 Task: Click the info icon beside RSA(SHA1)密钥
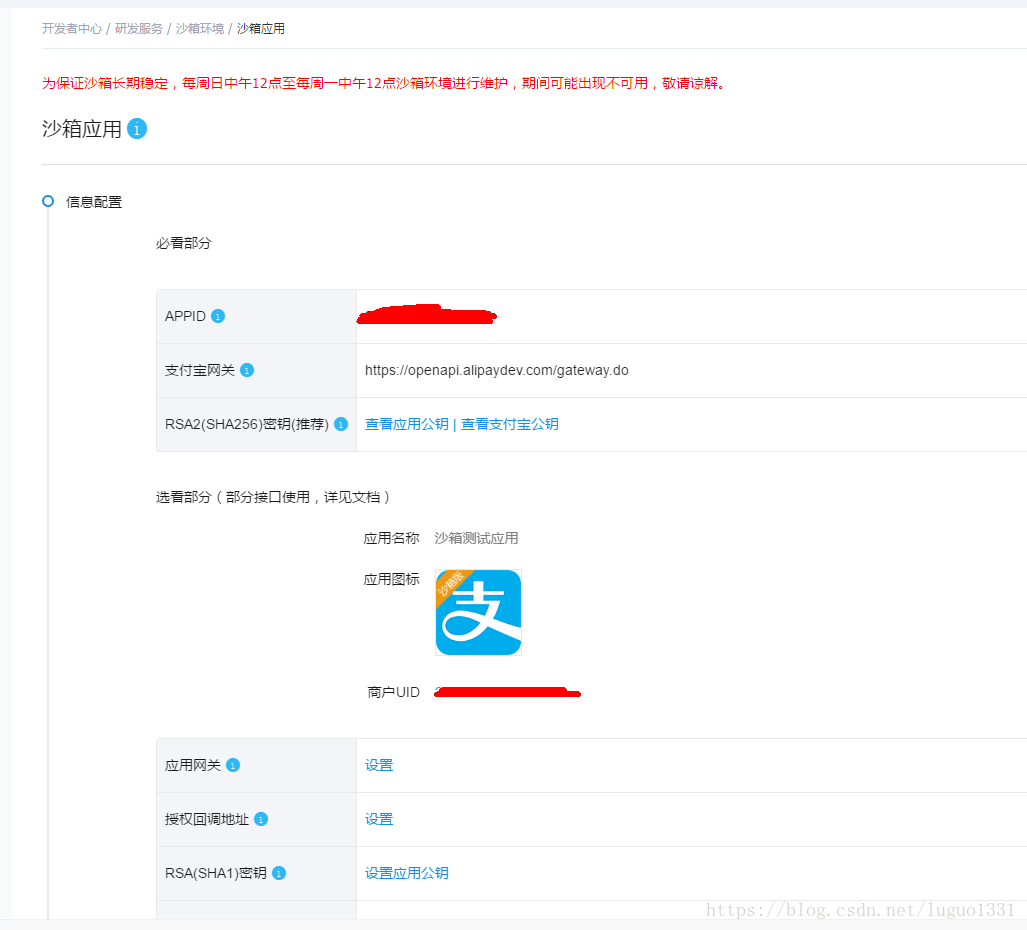coord(279,873)
